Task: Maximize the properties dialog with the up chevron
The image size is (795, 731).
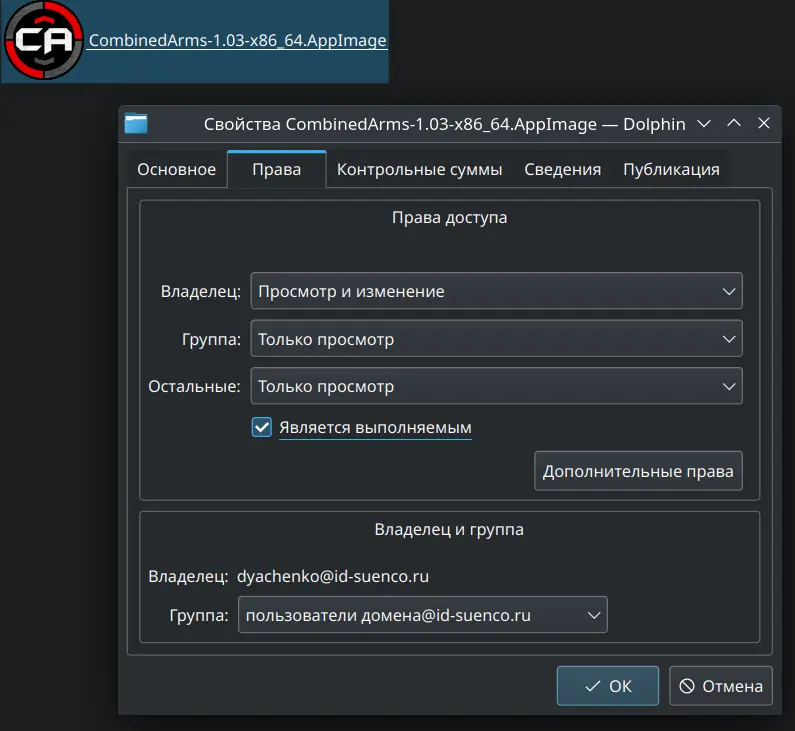Action: [734, 123]
